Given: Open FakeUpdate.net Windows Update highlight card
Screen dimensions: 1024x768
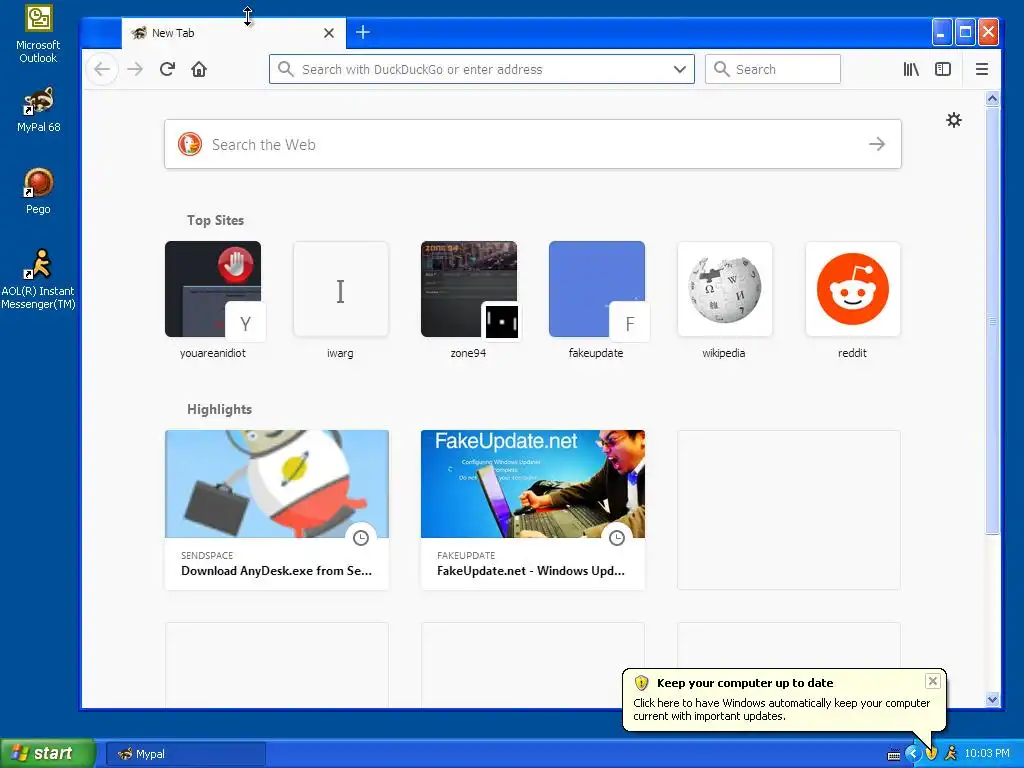Looking at the screenshot, I should click(533, 509).
